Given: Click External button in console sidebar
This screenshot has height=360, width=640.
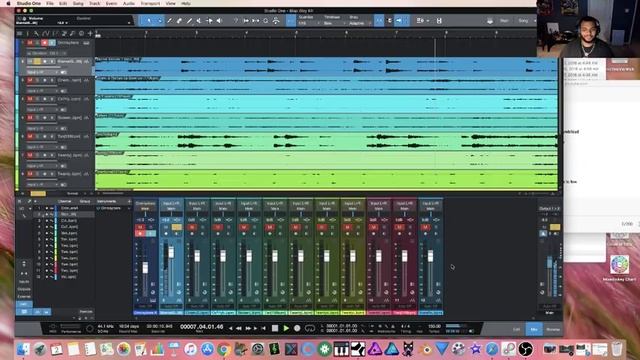Looking at the screenshot, I should point(24,296).
